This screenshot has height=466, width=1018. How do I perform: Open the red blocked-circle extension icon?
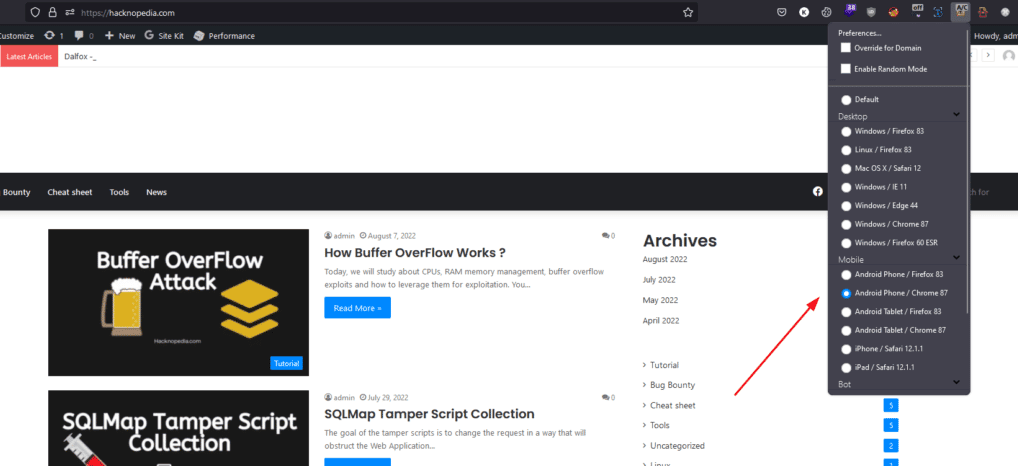(x=894, y=12)
